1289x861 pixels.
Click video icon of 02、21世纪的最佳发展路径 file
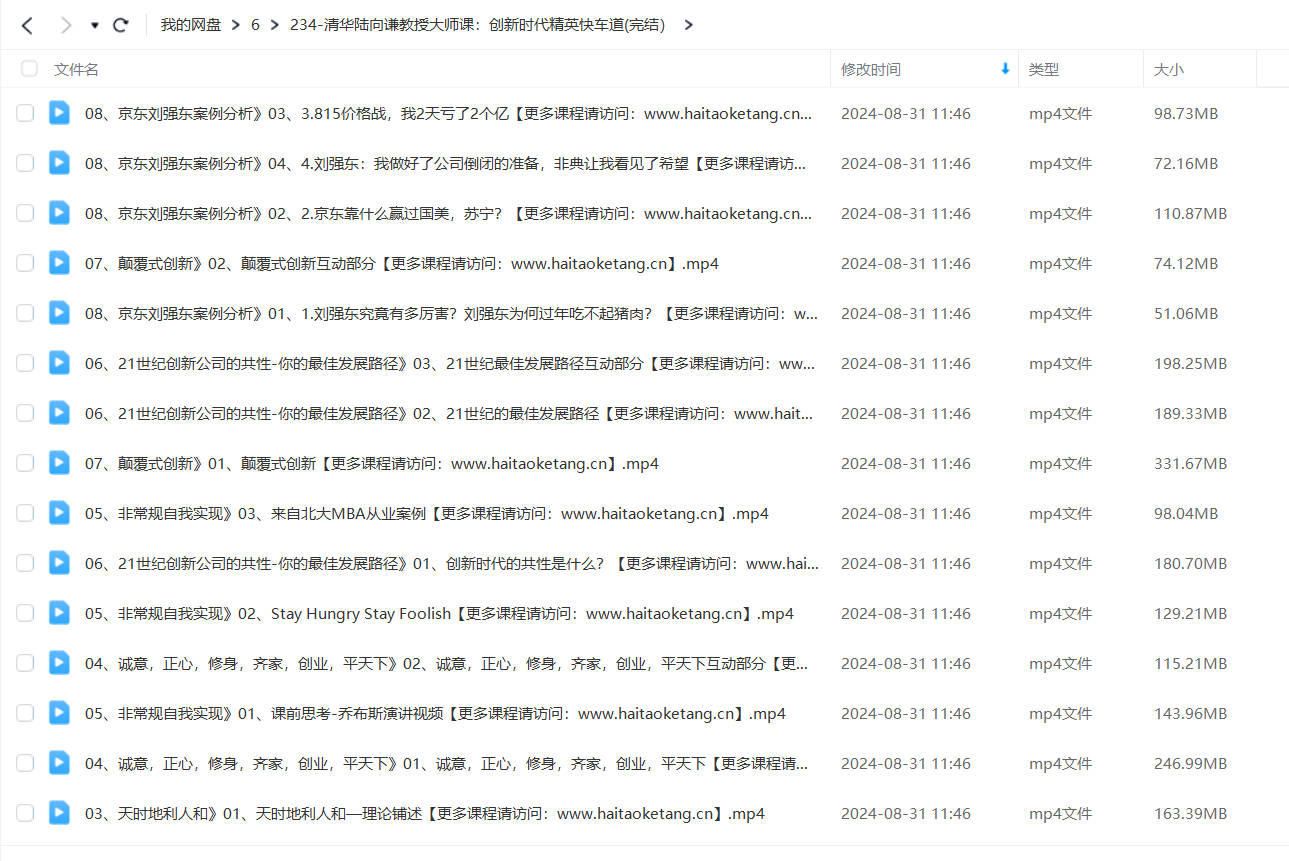pos(59,412)
